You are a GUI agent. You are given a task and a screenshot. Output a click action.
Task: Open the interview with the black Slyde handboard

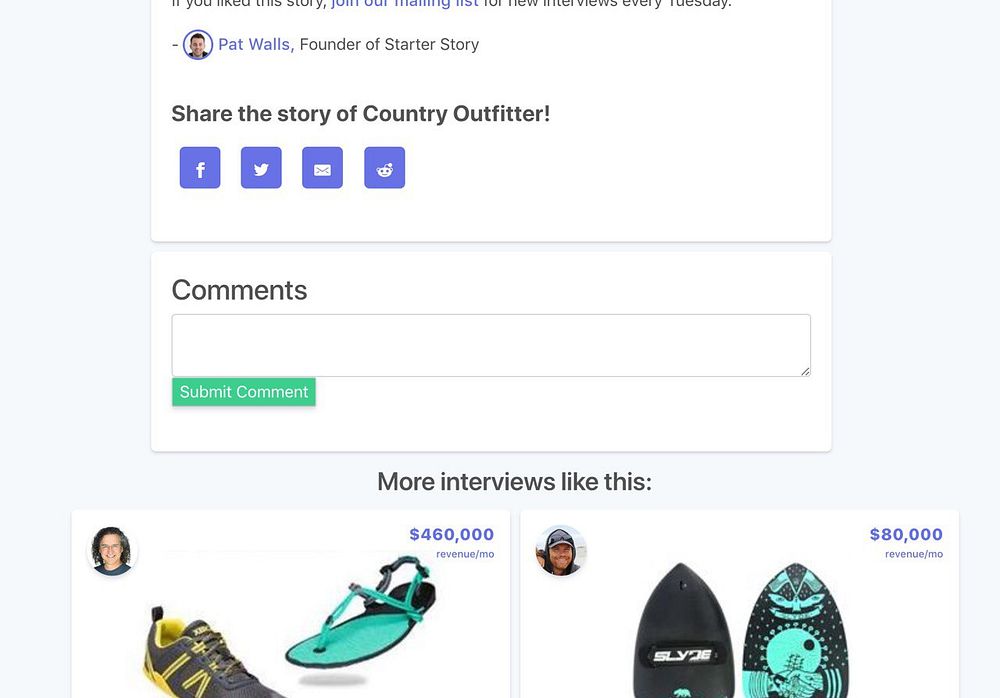[x=681, y=630]
